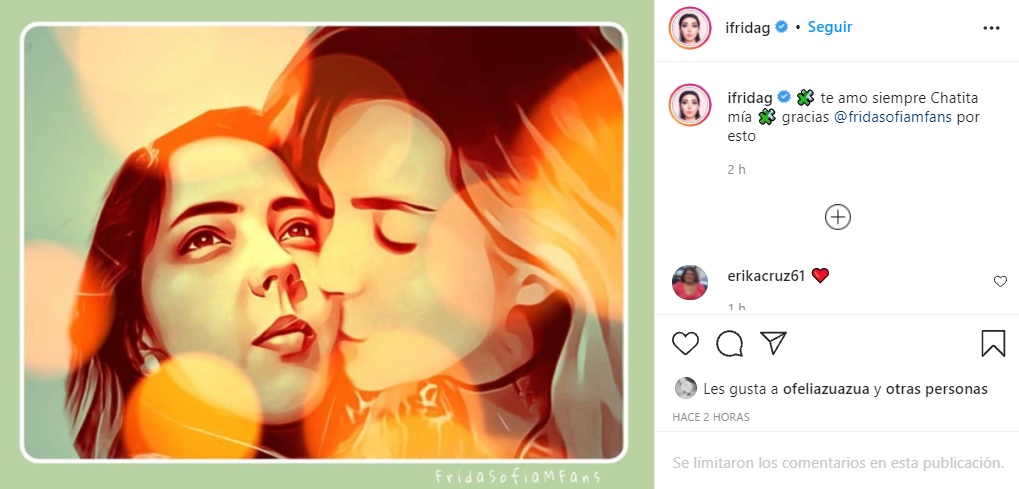Like the post with the heart icon
Viewport: 1019px width, 489px height.
point(685,343)
